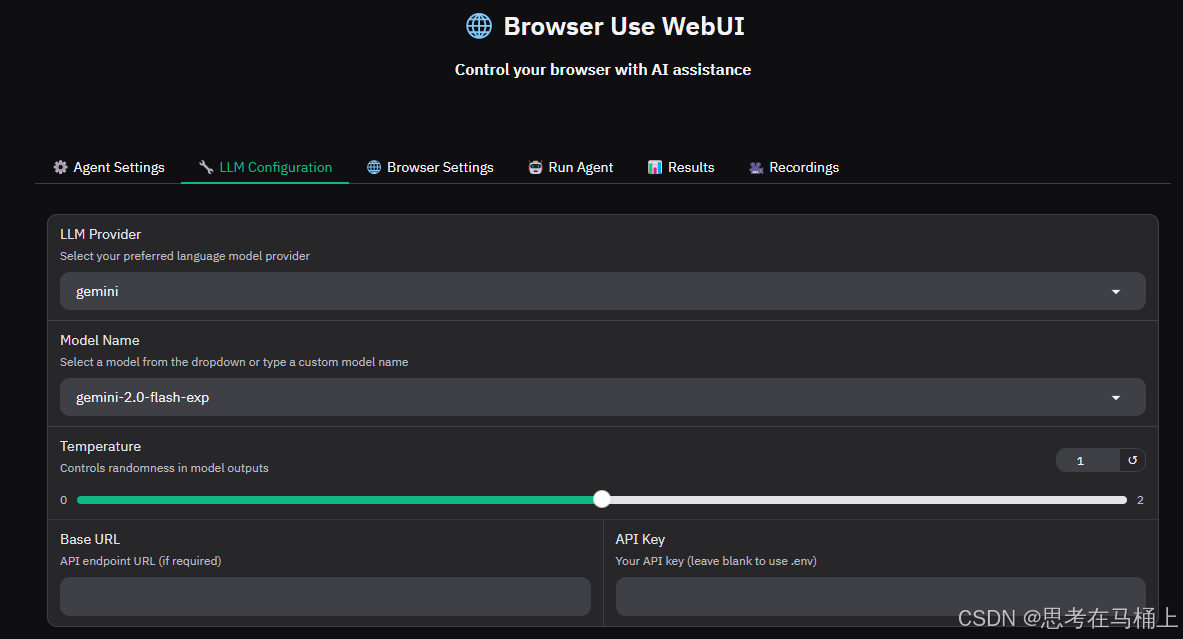1183x639 pixels.
Task: Click the Temperature slider handle
Action: pyautogui.click(x=601, y=498)
